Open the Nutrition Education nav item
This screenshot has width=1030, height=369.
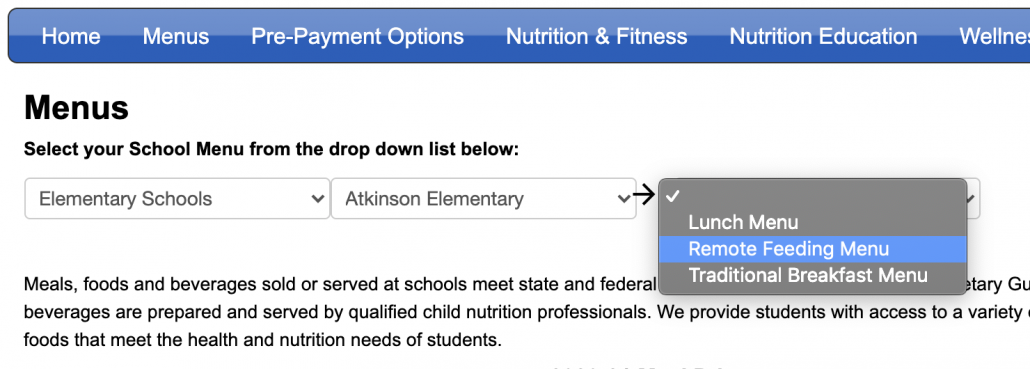823,36
